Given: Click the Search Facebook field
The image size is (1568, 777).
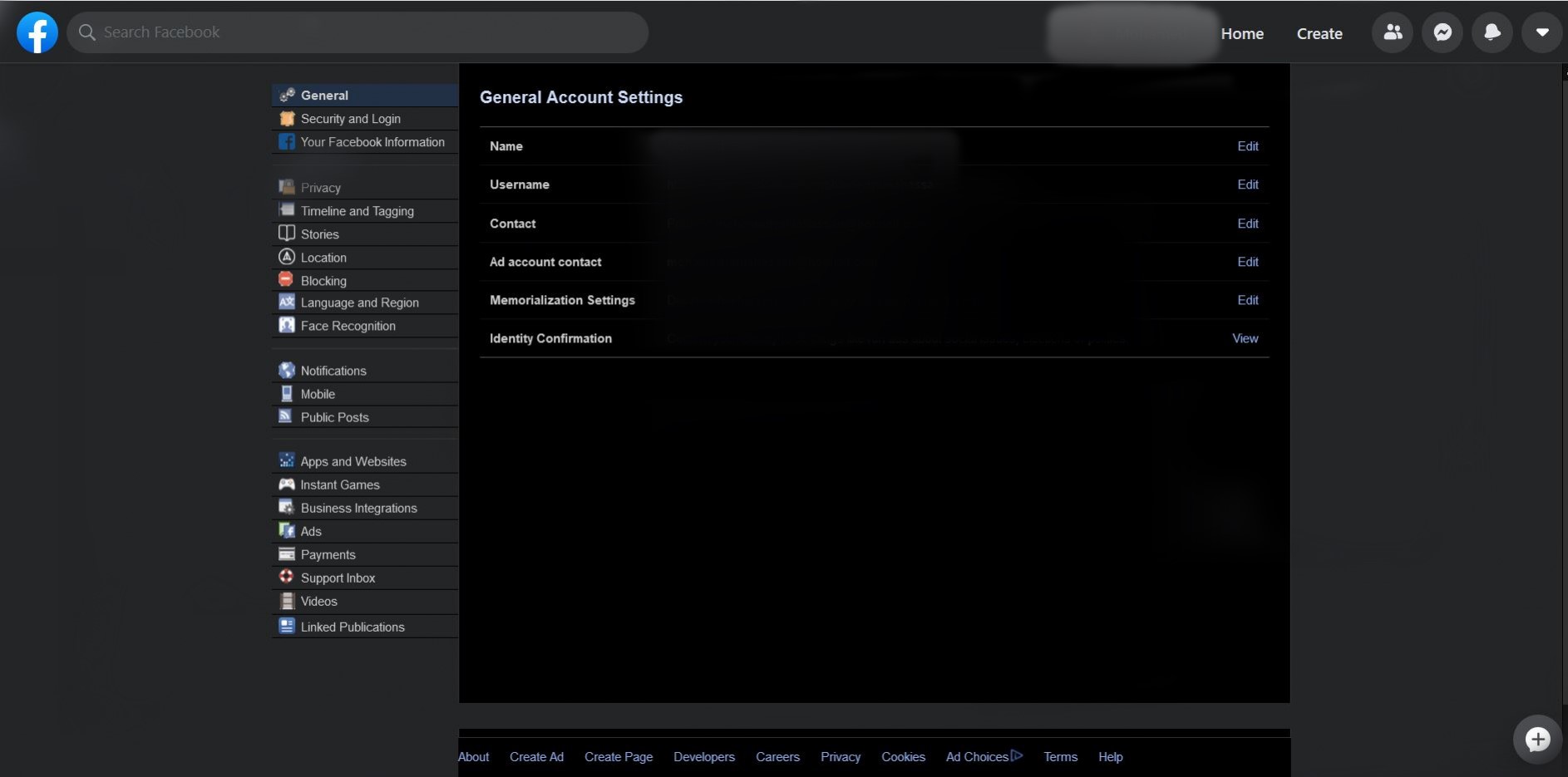Looking at the screenshot, I should (x=357, y=32).
